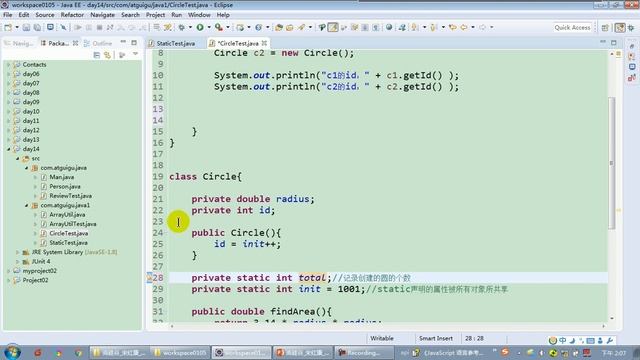Viewport: 640px width, 360px height.
Task: Click Toggle Mark Occurrences icon
Action: pyautogui.click(x=333, y=27)
